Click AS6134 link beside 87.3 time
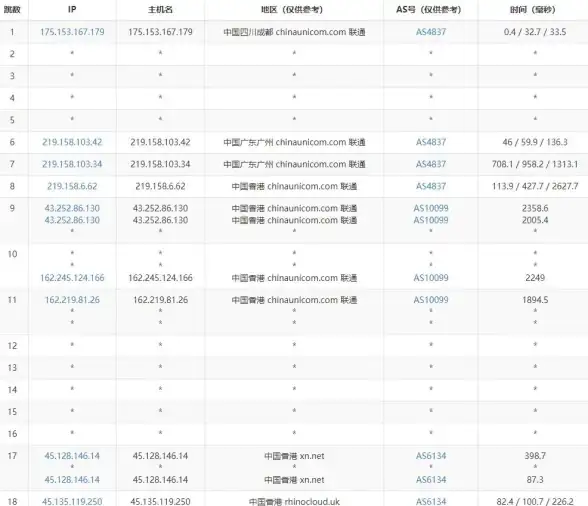 pyautogui.click(x=431, y=480)
